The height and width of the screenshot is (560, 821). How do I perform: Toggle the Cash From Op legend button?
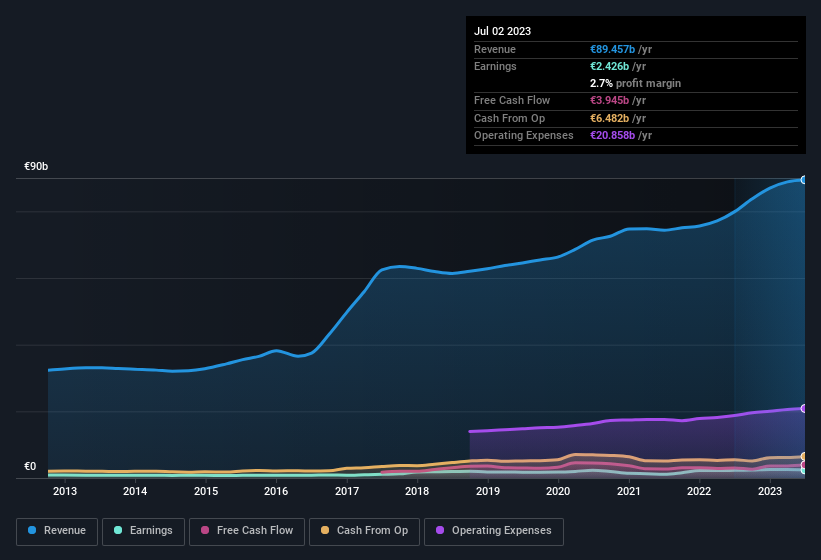click(364, 531)
